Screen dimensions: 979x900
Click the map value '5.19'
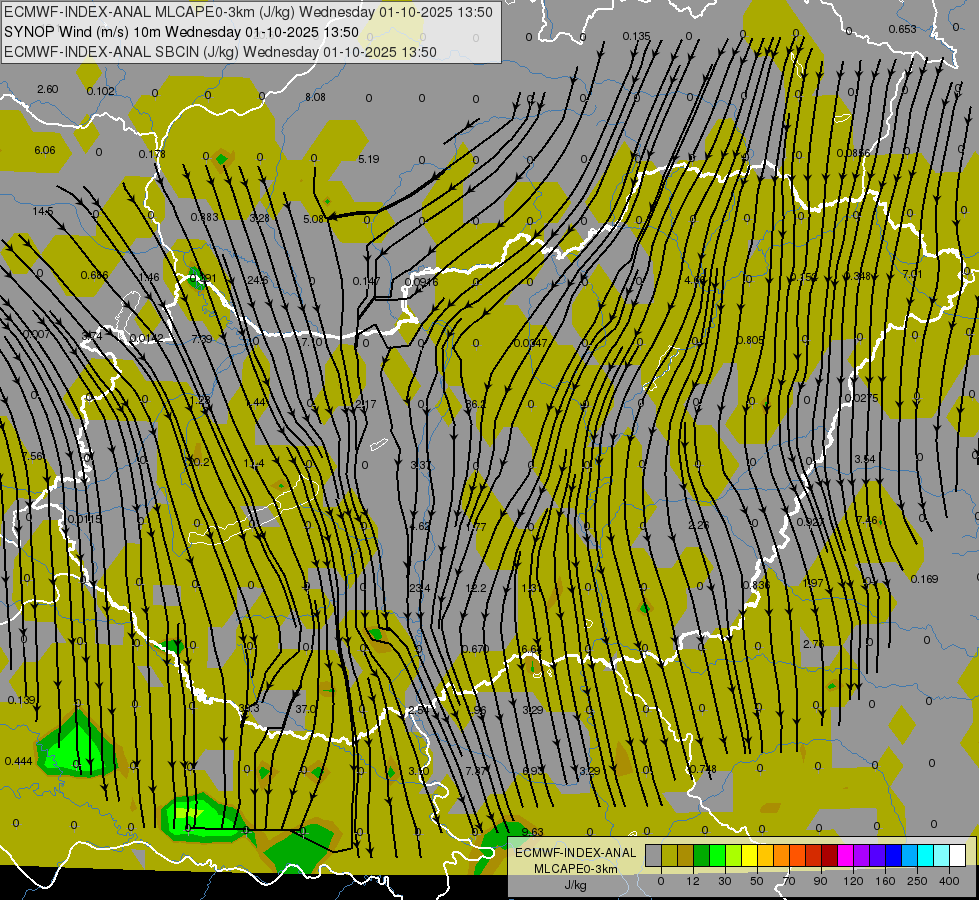pos(369,159)
